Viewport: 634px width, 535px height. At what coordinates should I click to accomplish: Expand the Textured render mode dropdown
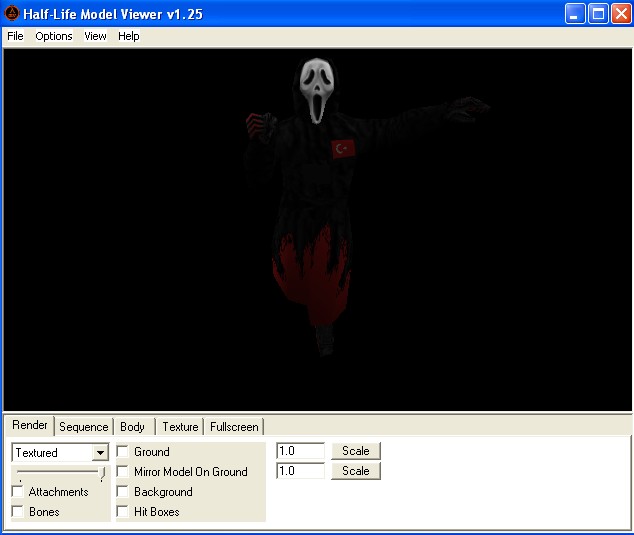[x=100, y=453]
